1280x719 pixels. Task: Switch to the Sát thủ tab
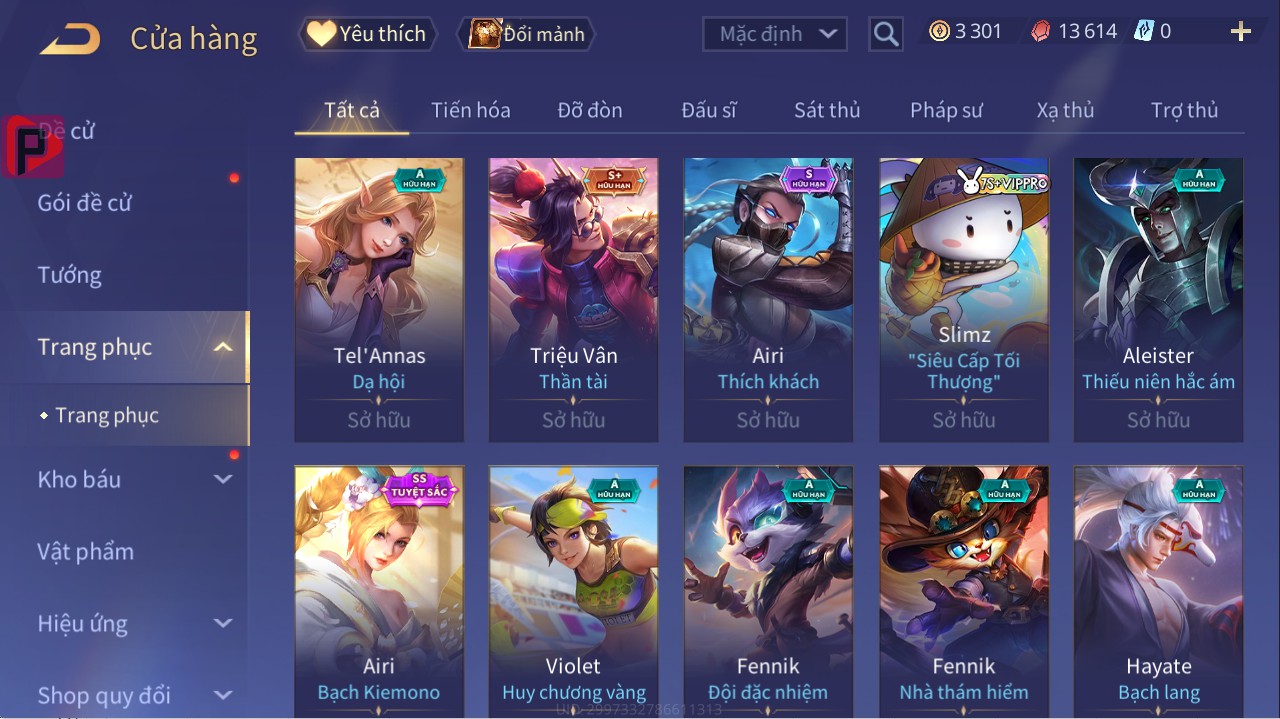coord(827,110)
